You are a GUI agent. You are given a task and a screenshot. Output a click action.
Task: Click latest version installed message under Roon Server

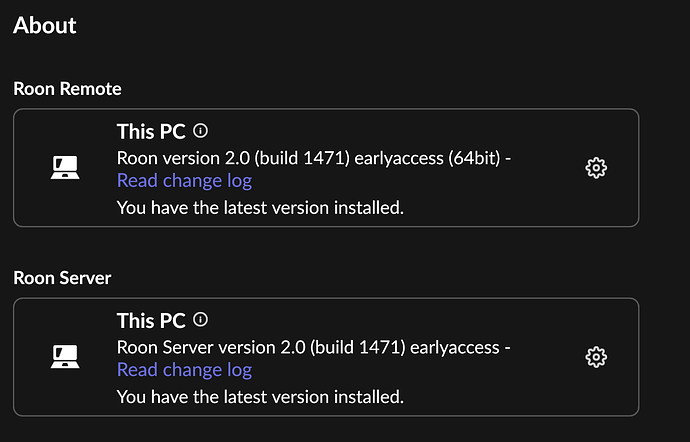click(260, 397)
